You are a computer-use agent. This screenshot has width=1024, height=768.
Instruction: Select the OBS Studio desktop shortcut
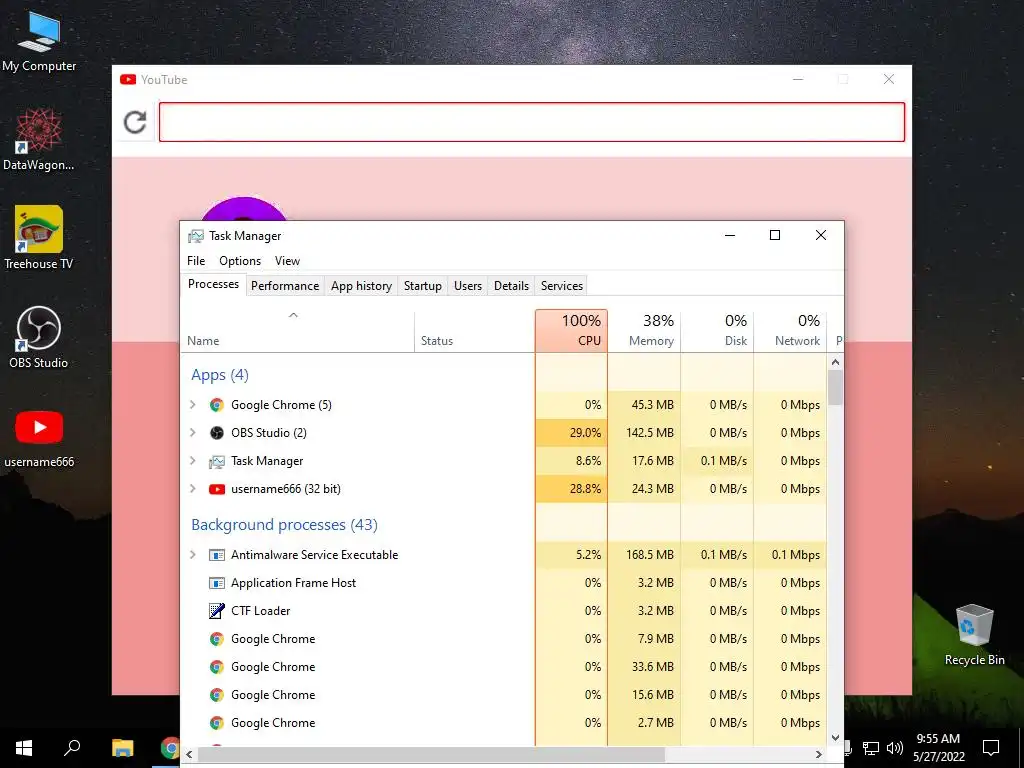[x=39, y=337]
